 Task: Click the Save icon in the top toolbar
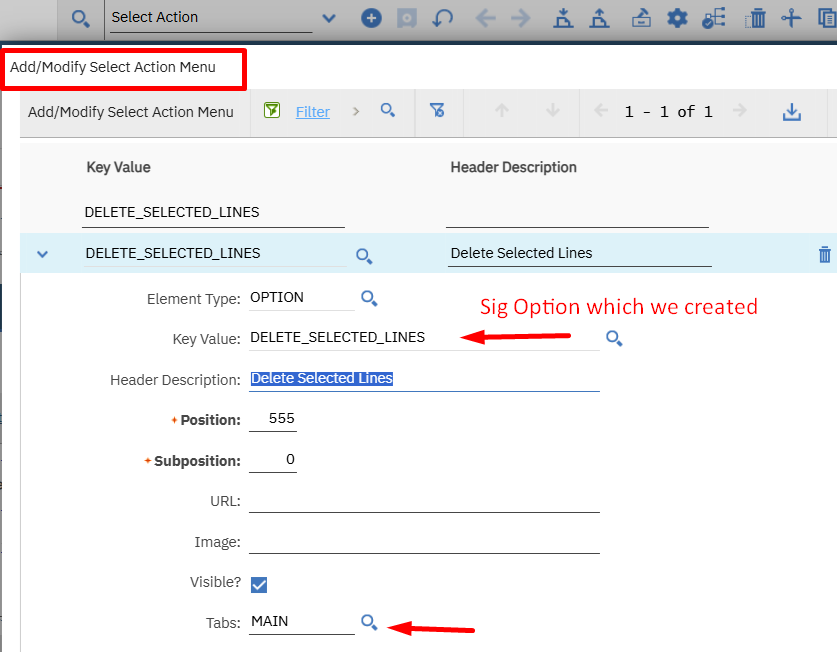407,17
